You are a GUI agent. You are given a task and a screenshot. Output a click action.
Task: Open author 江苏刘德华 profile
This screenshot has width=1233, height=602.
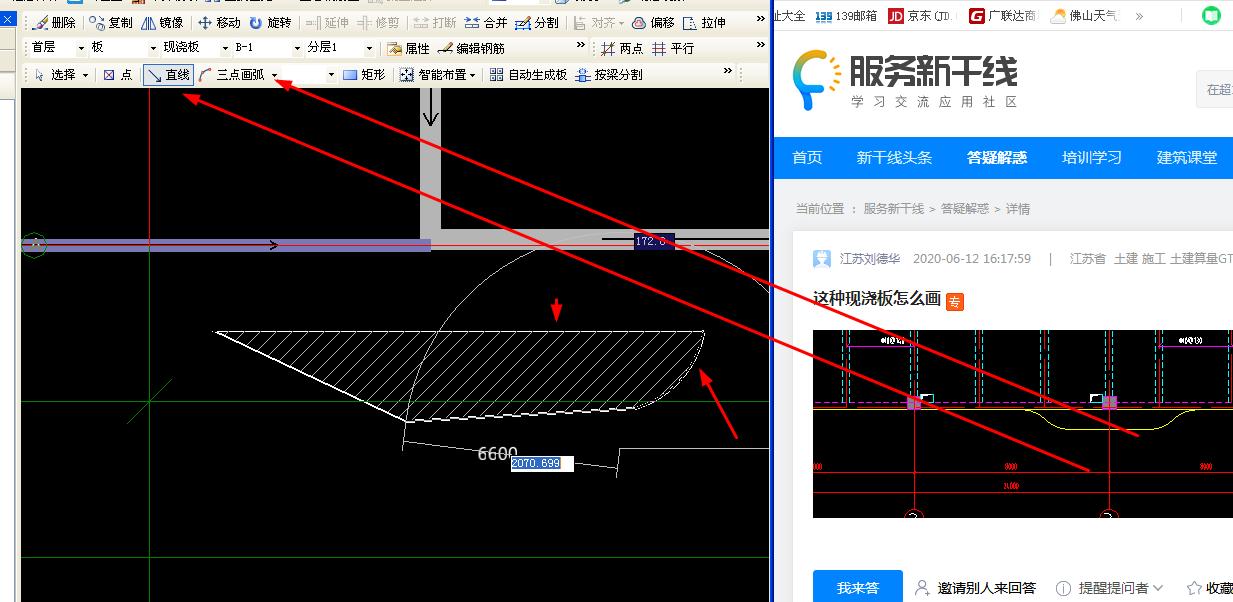point(869,259)
